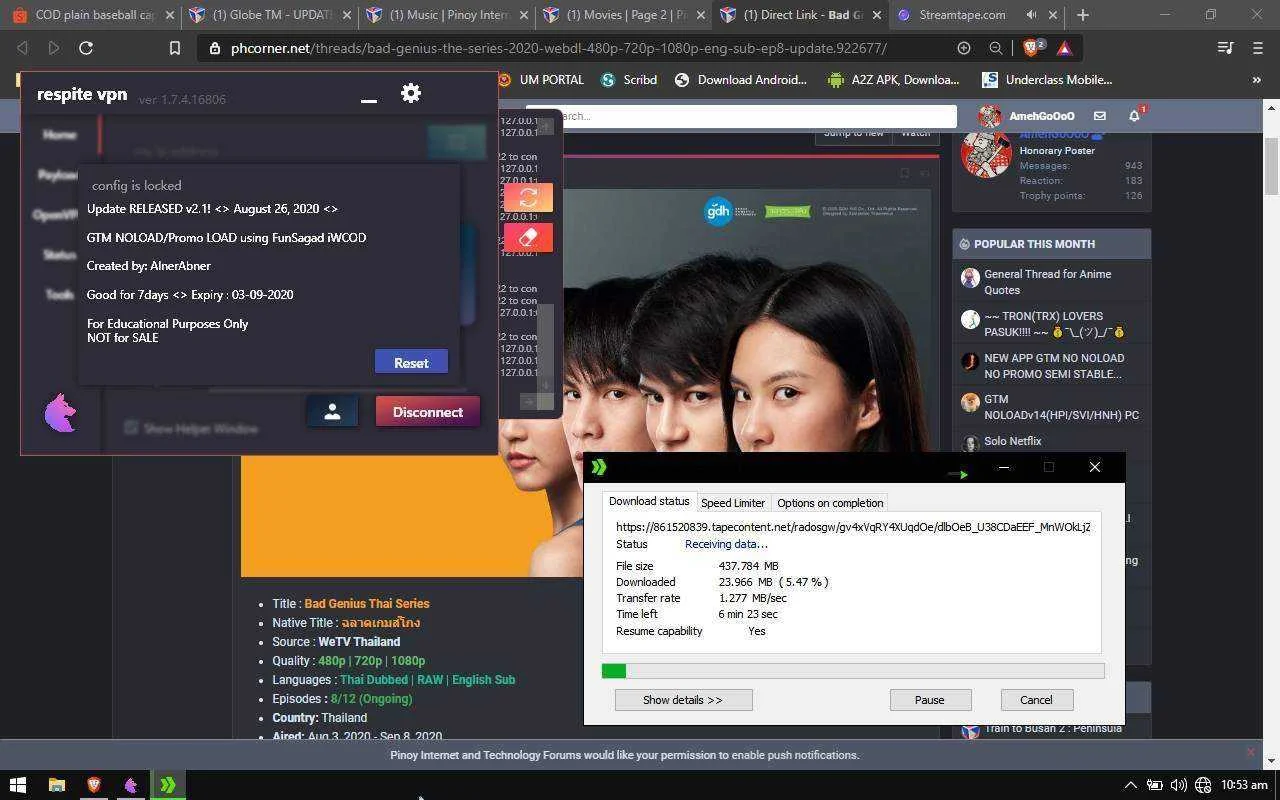Toggle Show Helper Window checkbox

tap(131, 428)
